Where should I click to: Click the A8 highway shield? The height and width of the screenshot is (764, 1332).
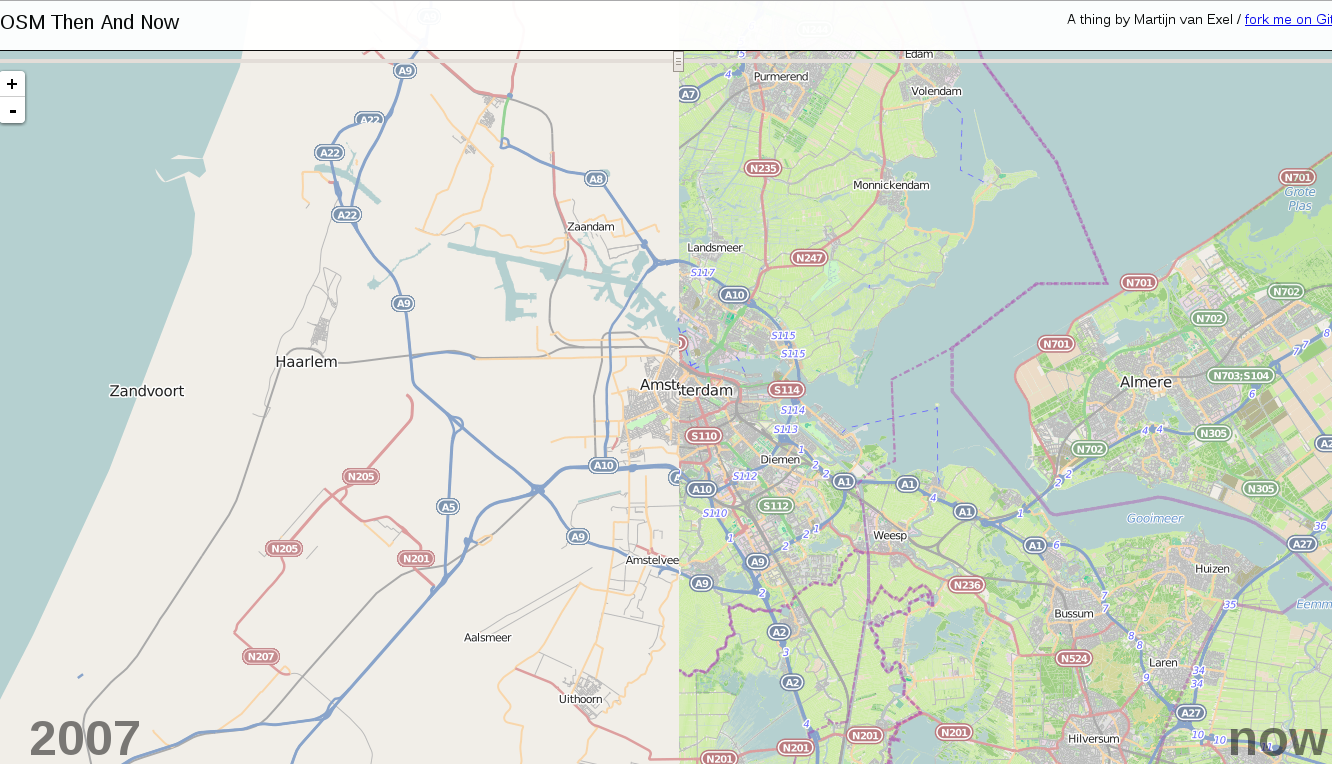coord(596,179)
